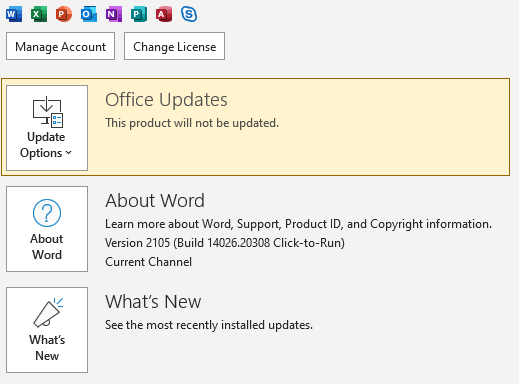Click the PowerPoint app icon

64,14
